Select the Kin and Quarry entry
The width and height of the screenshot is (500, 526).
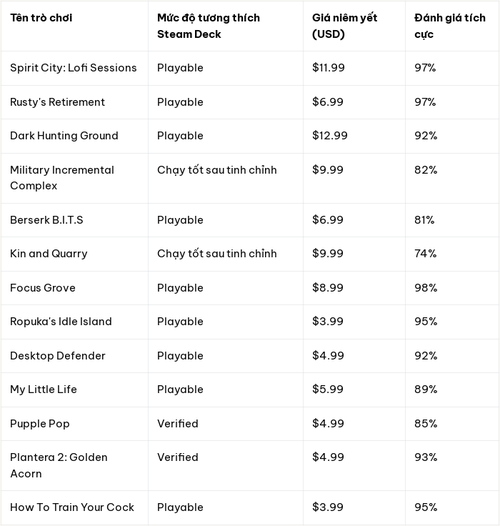point(49,254)
